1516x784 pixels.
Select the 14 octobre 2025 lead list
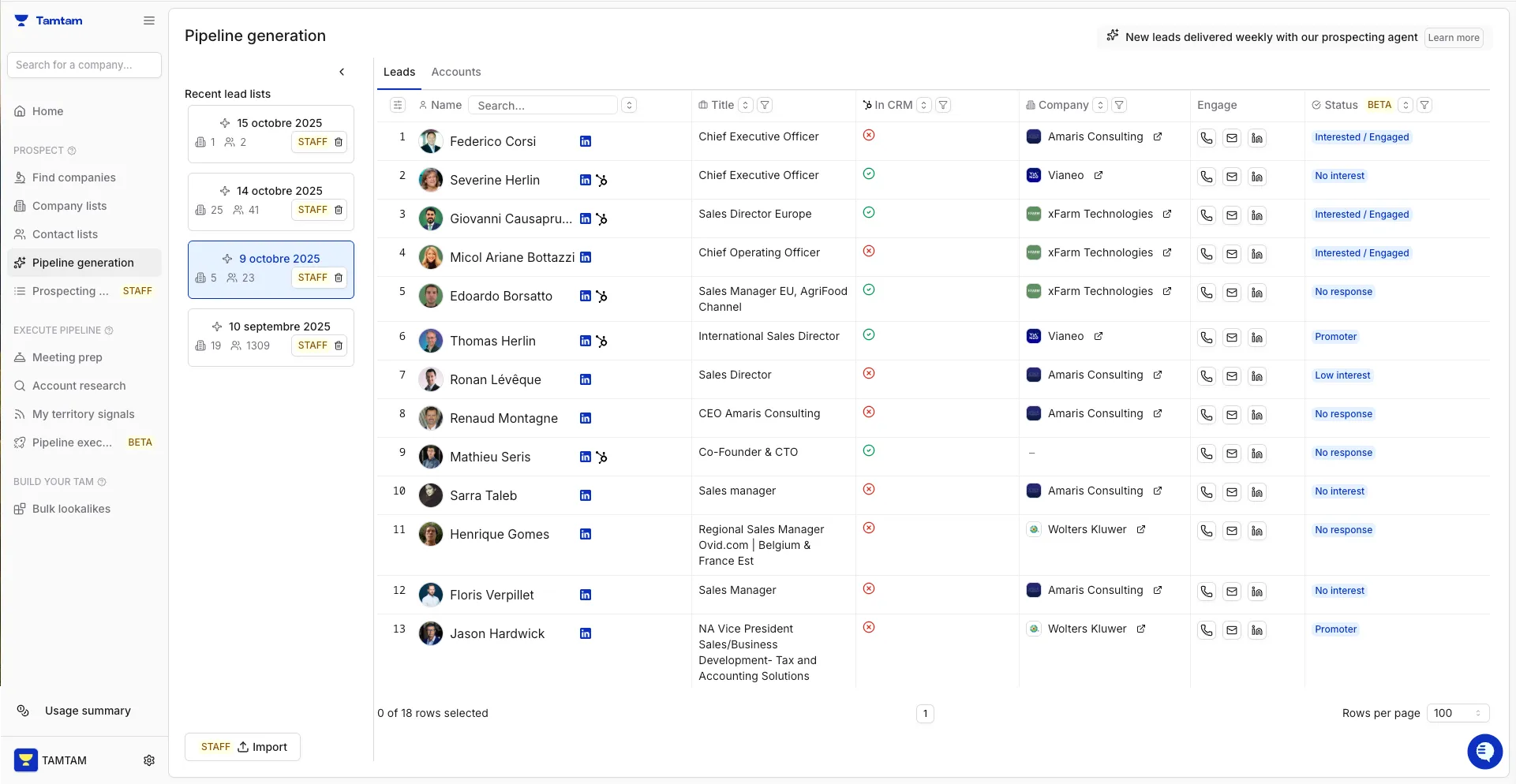[x=271, y=202]
